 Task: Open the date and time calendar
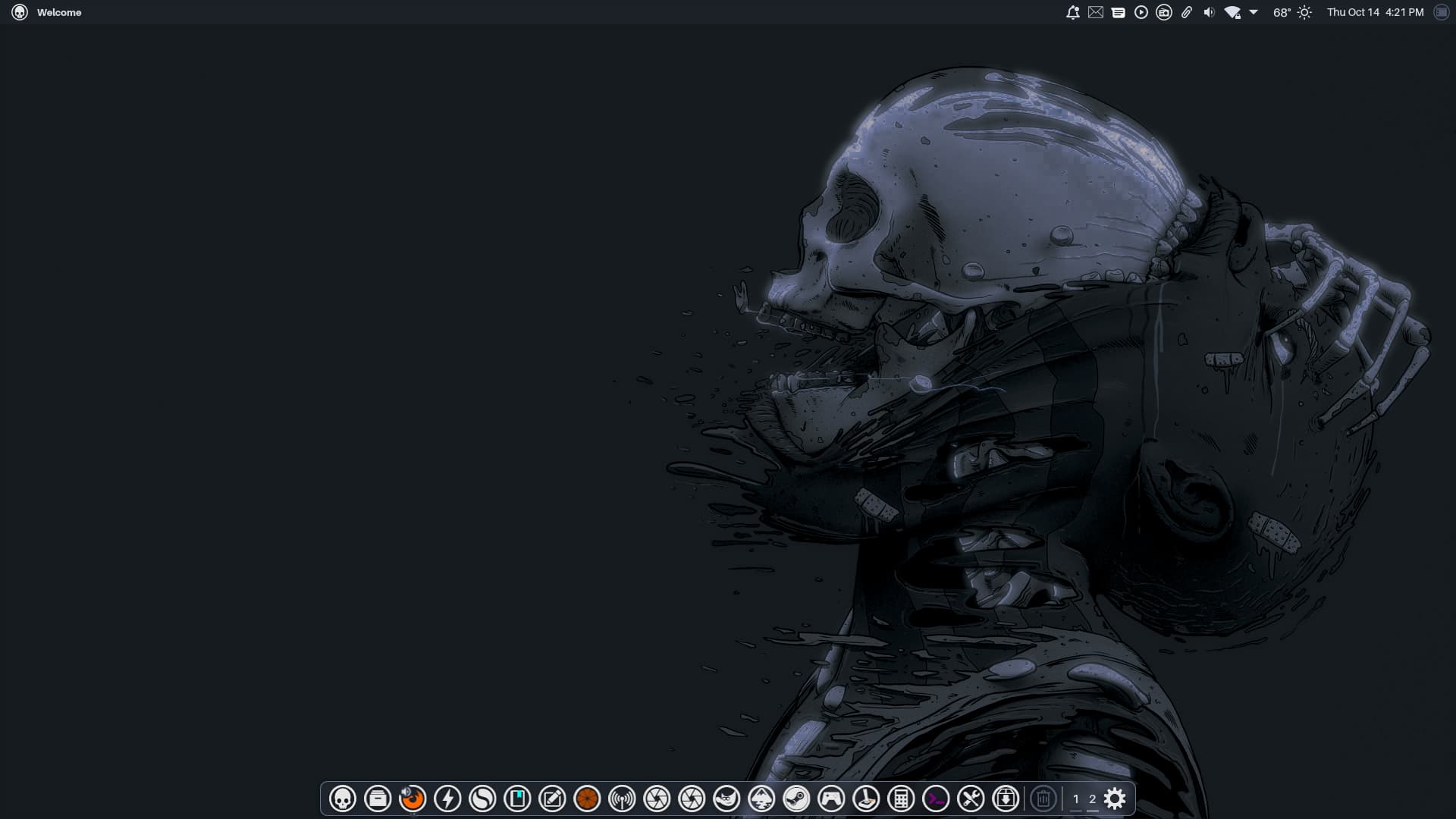tap(1375, 12)
